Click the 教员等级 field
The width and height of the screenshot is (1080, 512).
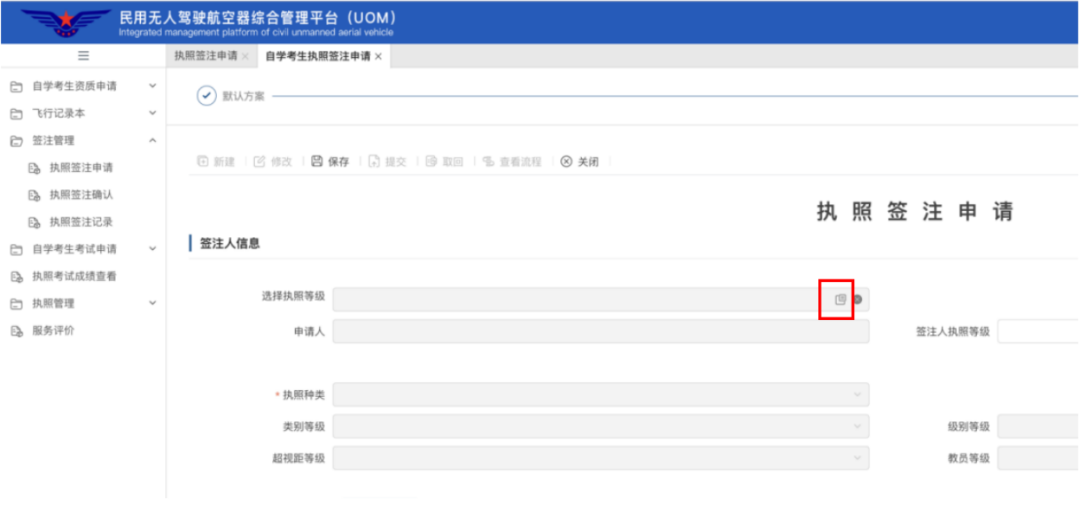click(1039, 458)
